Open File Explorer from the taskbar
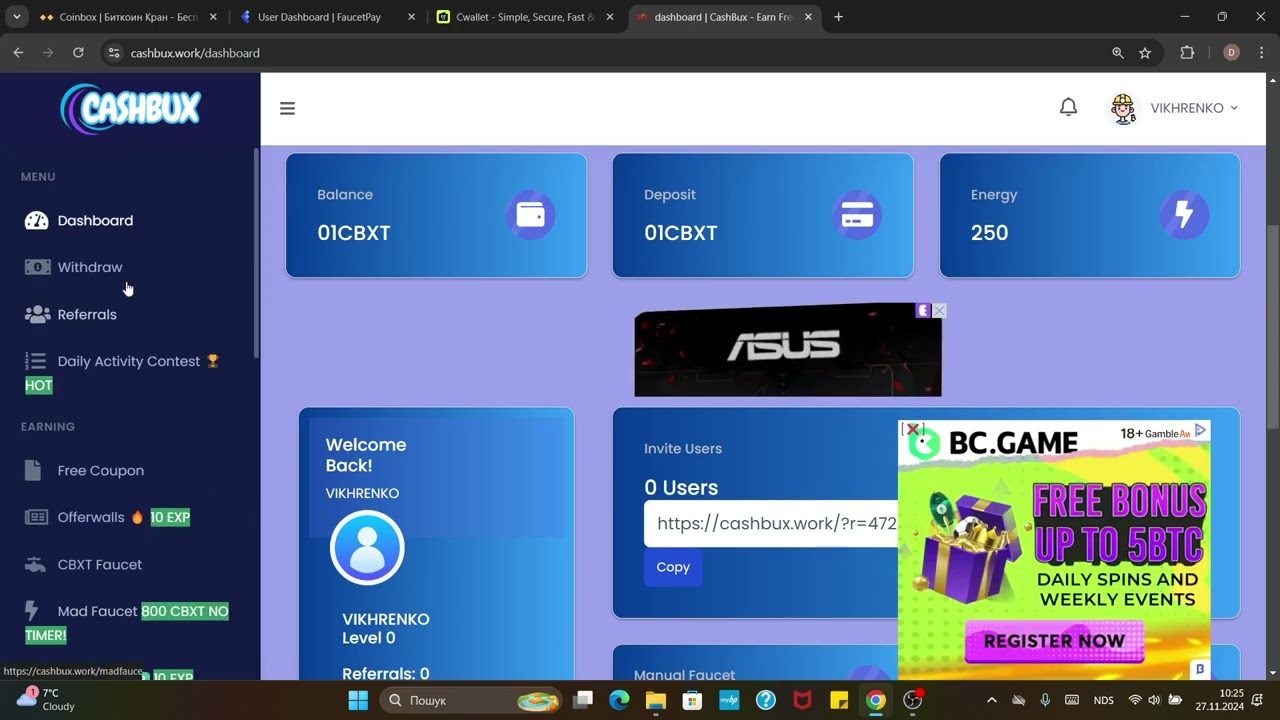Screen dimensions: 1280x720 pos(655,700)
